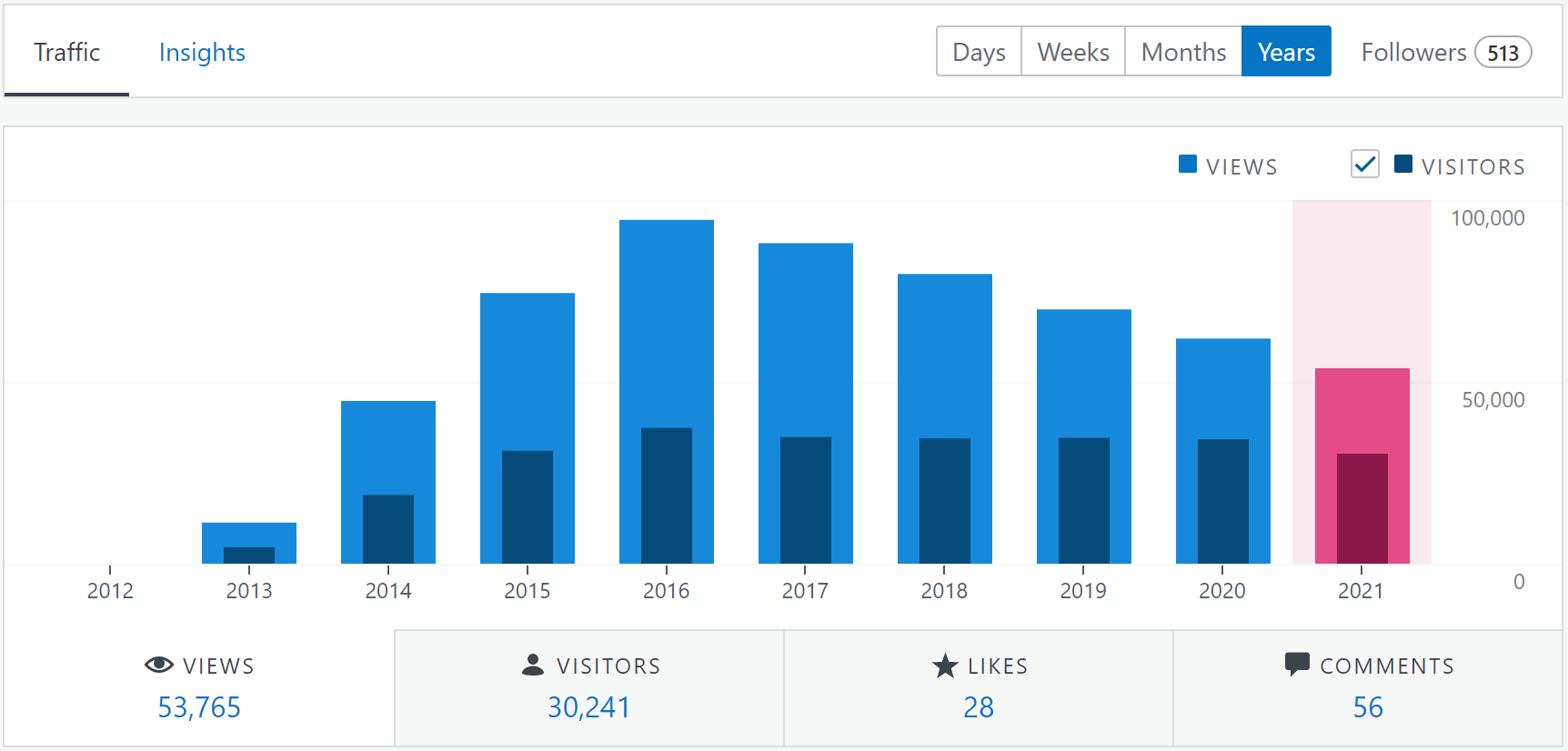Uncheck the Visitors legend checkbox

click(x=1364, y=165)
